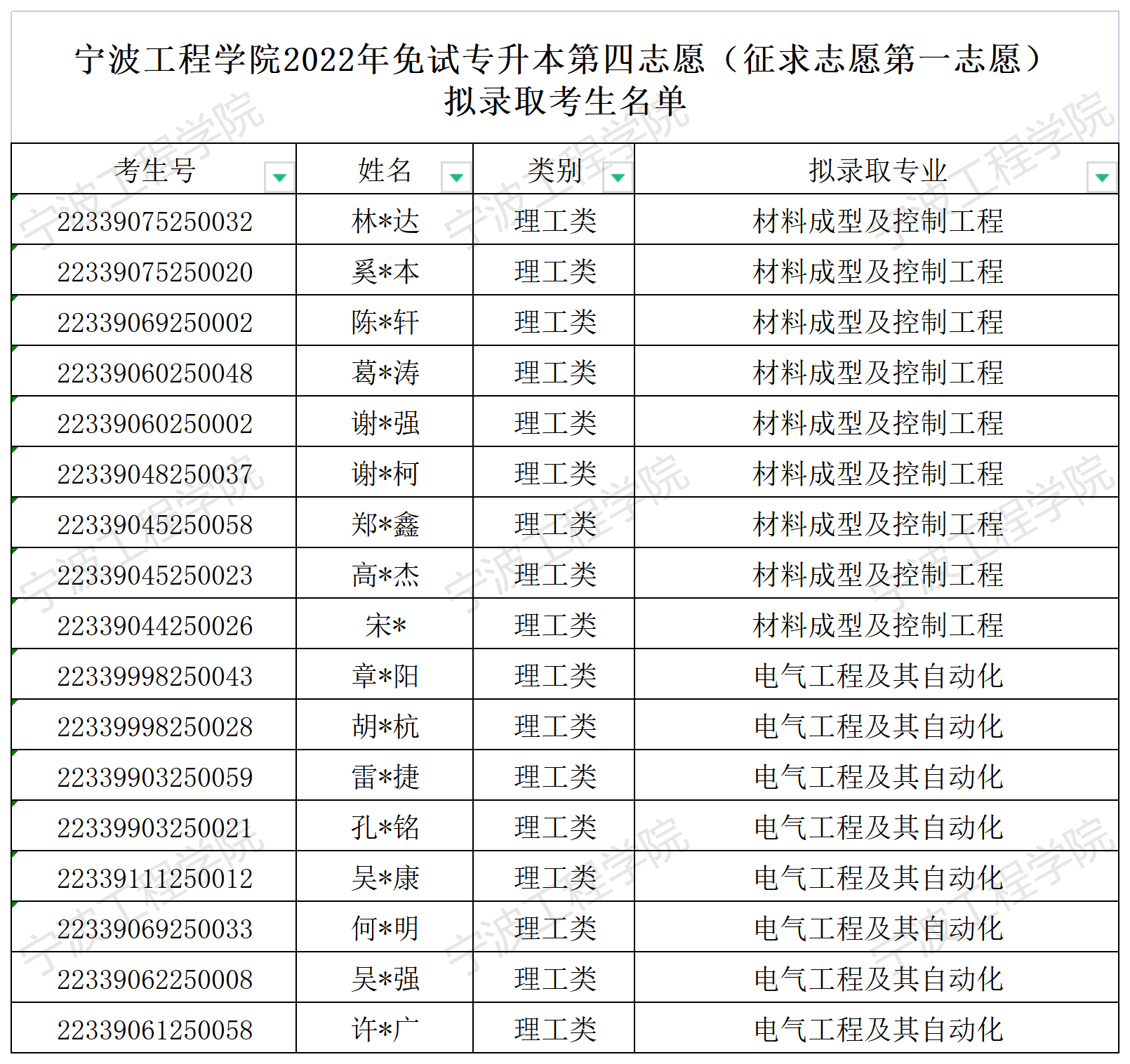This screenshot has width=1130, height=1064.
Task: Select cell 22339048250037
Action: [154, 472]
